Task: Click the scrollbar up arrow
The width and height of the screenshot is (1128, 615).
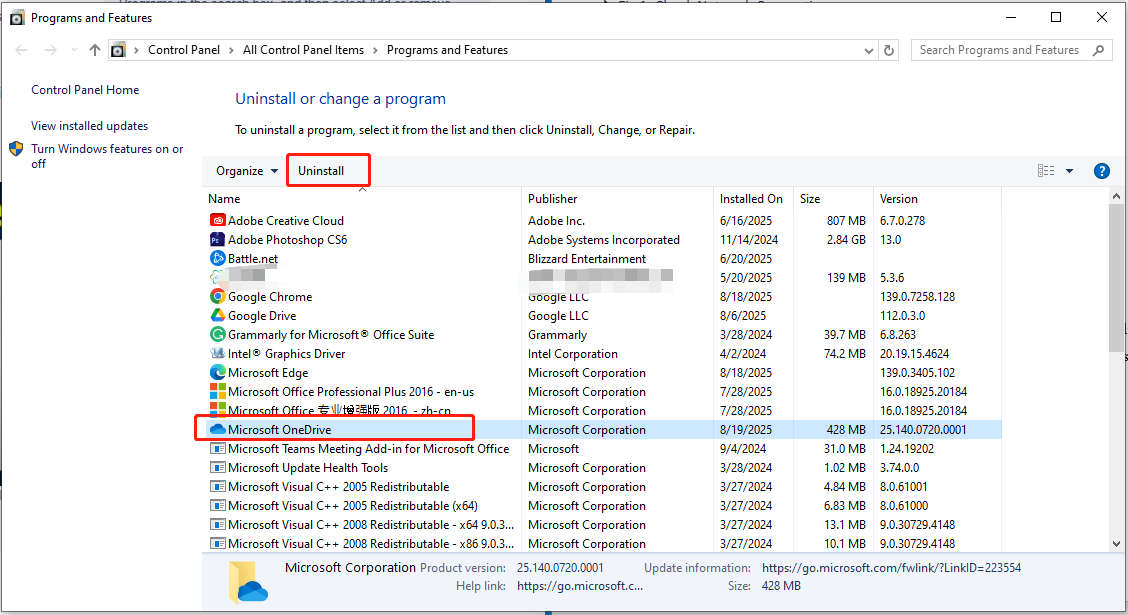Action: [x=1116, y=196]
